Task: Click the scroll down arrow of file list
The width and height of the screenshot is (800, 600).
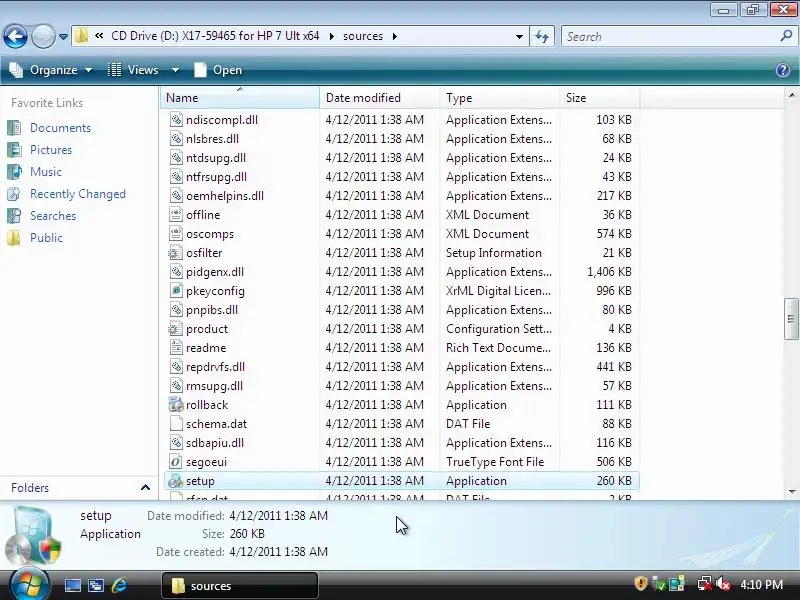Action: (791, 492)
